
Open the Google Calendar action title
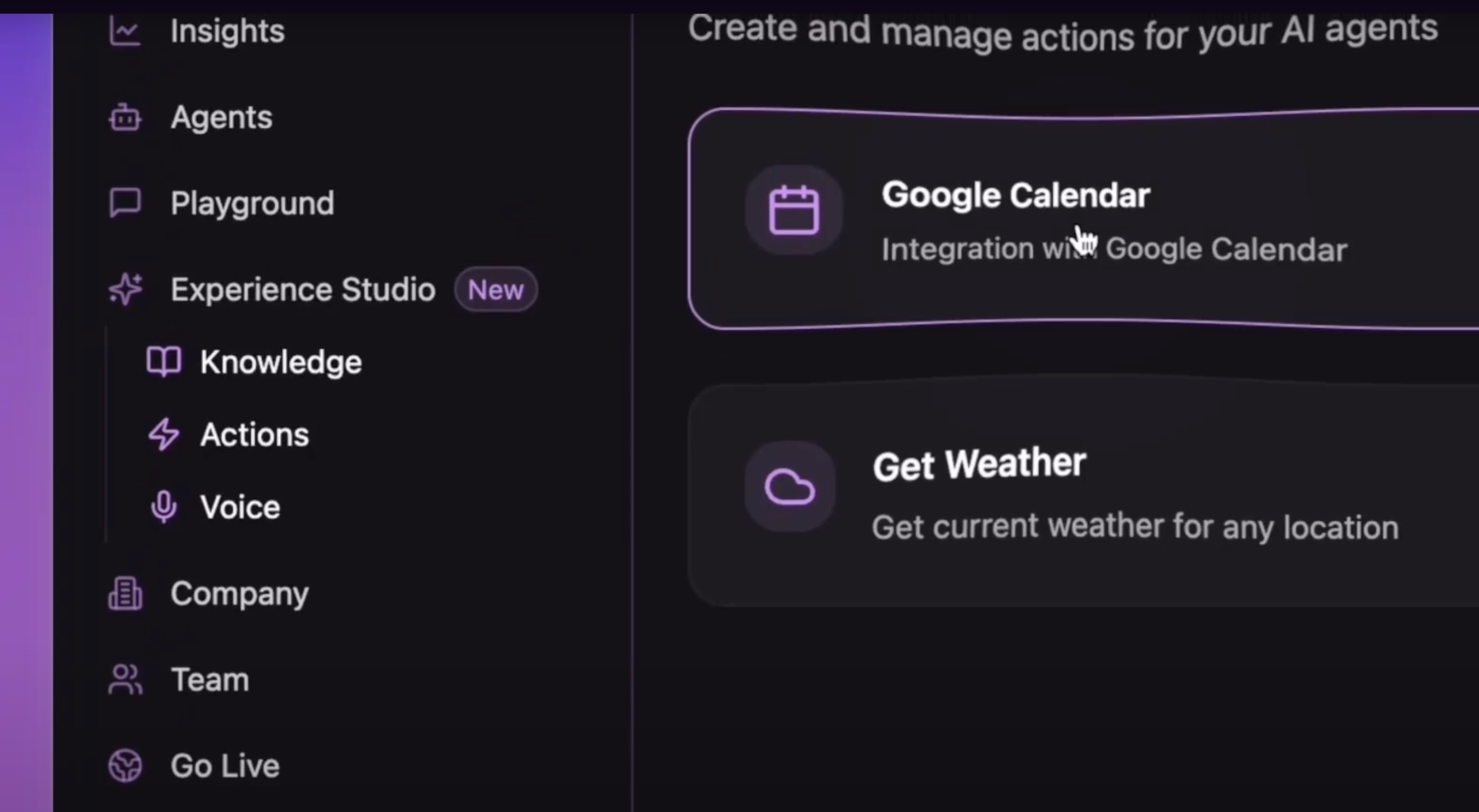(1015, 195)
